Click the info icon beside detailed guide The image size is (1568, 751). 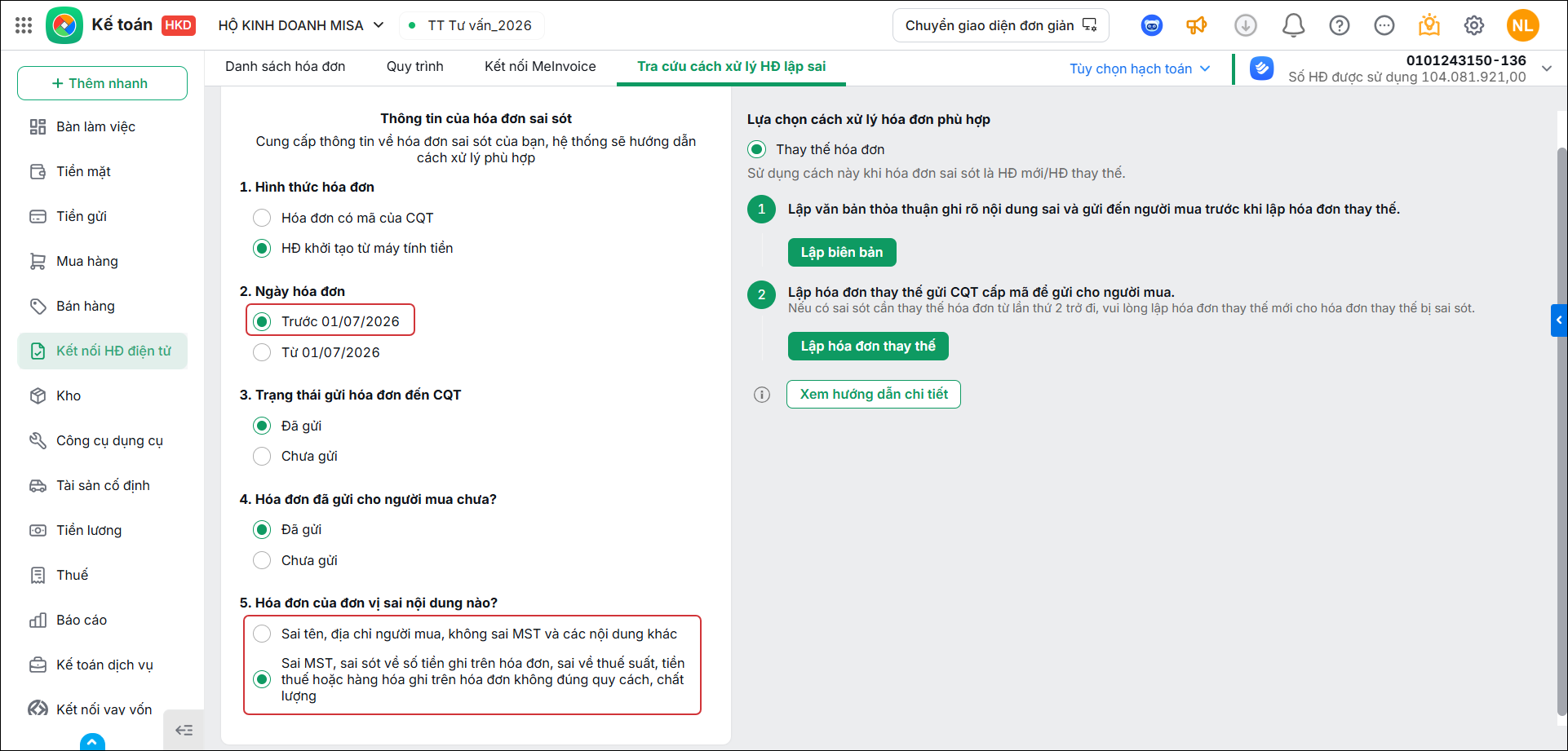[762, 395]
